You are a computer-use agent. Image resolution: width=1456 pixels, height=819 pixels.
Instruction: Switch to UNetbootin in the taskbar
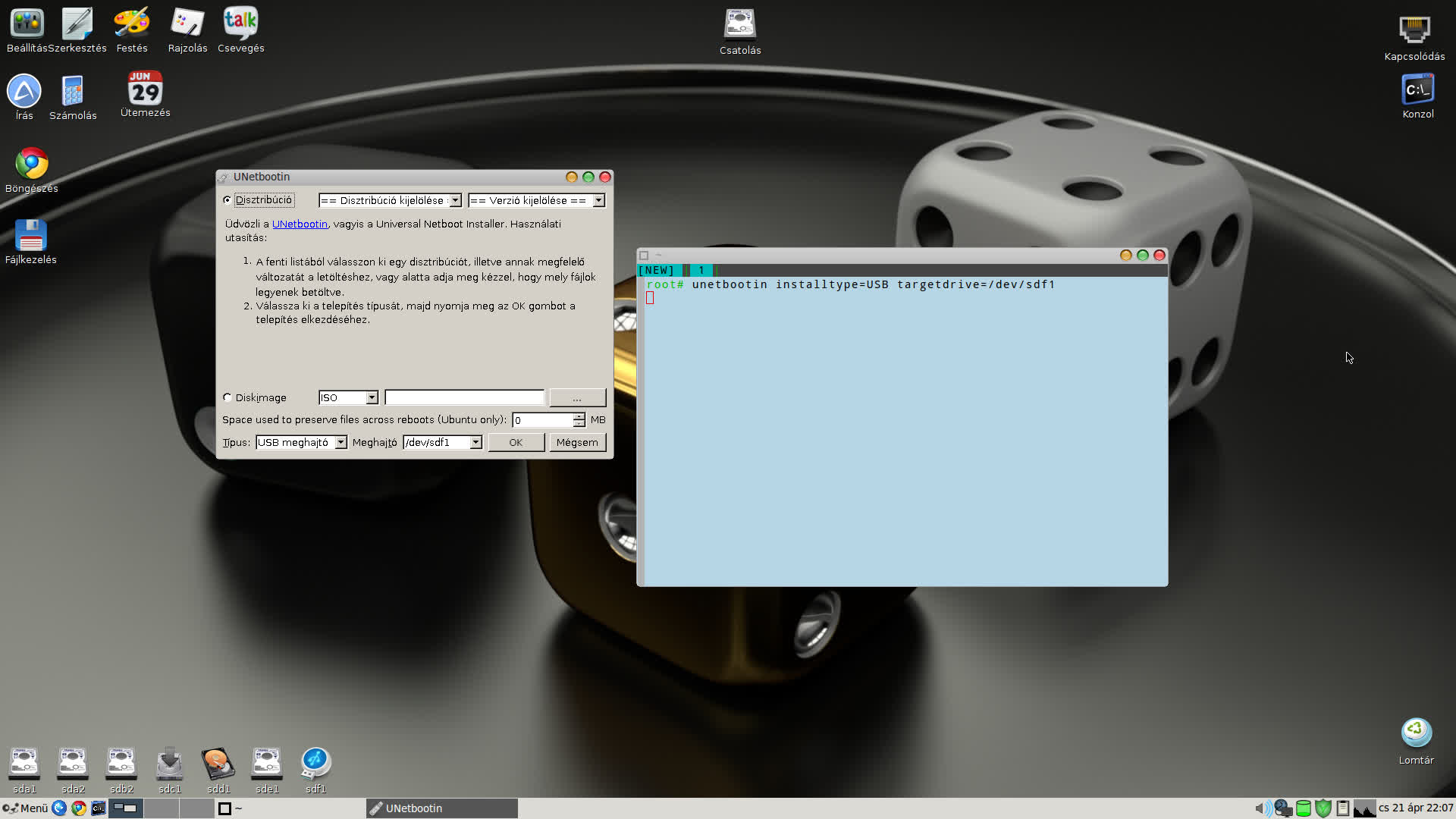[x=442, y=808]
